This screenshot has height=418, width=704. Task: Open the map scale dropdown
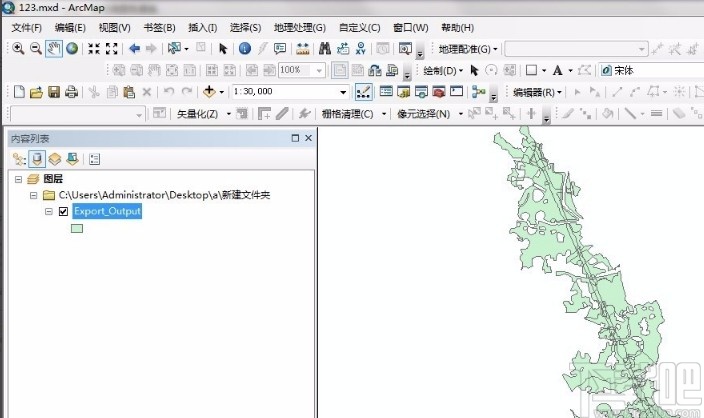[343, 92]
